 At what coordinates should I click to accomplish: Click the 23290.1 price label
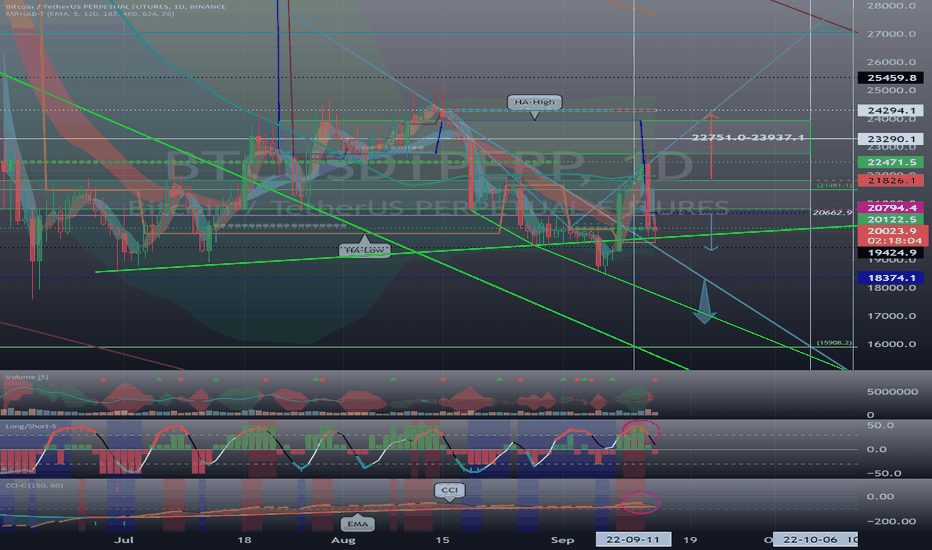pyautogui.click(x=890, y=139)
